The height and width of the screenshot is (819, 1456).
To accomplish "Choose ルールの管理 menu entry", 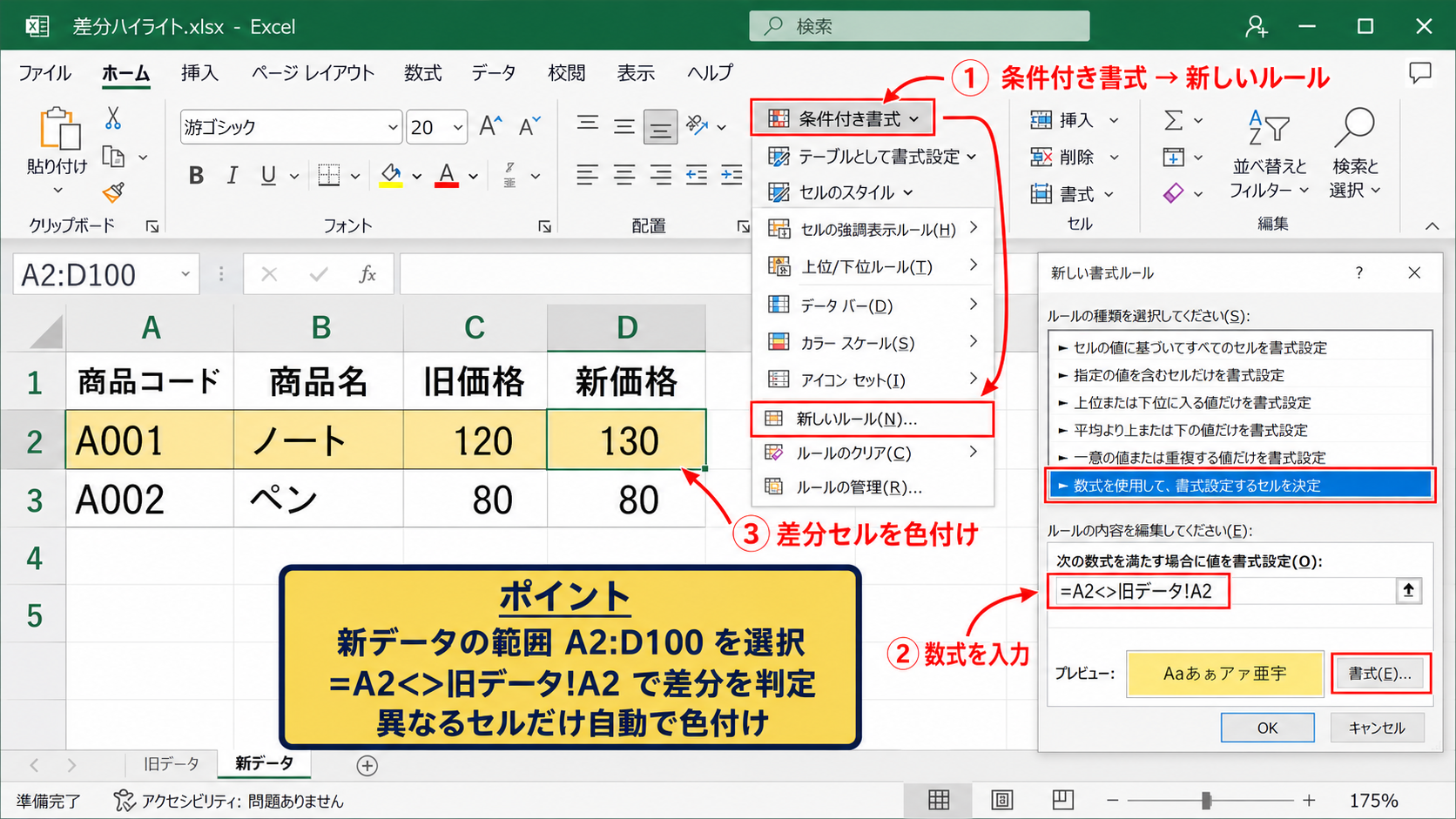I will pyautogui.click(x=873, y=487).
